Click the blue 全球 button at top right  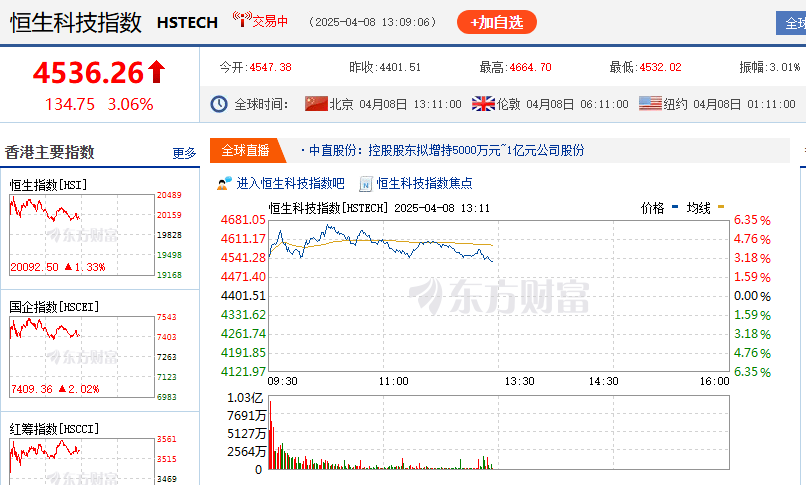point(791,23)
